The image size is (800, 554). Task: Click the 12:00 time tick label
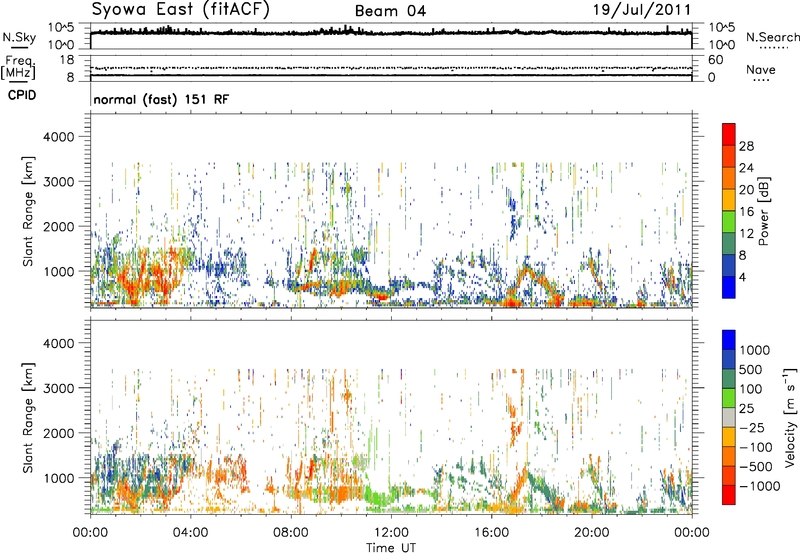point(391,533)
